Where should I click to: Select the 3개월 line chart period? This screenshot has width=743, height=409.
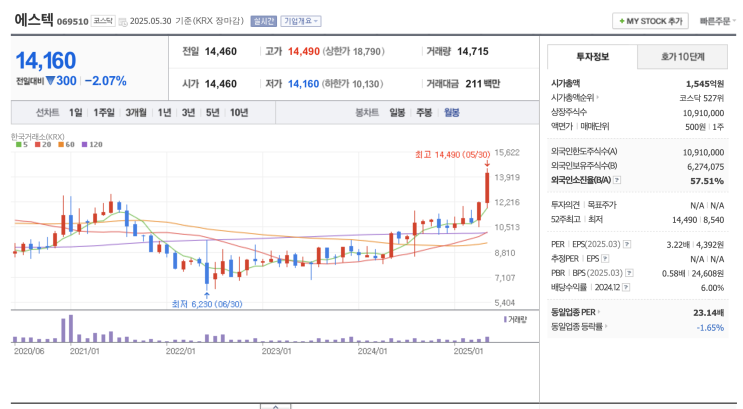point(136,113)
